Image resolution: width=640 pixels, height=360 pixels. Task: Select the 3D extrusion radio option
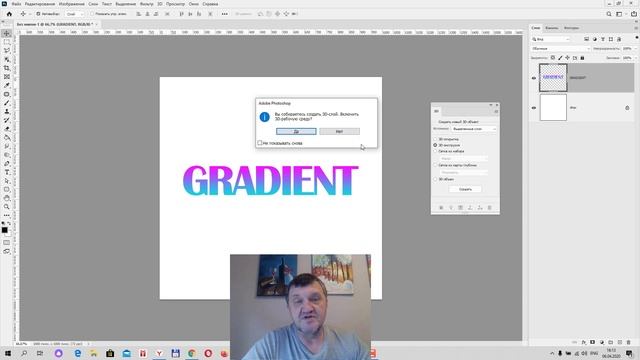pos(435,145)
